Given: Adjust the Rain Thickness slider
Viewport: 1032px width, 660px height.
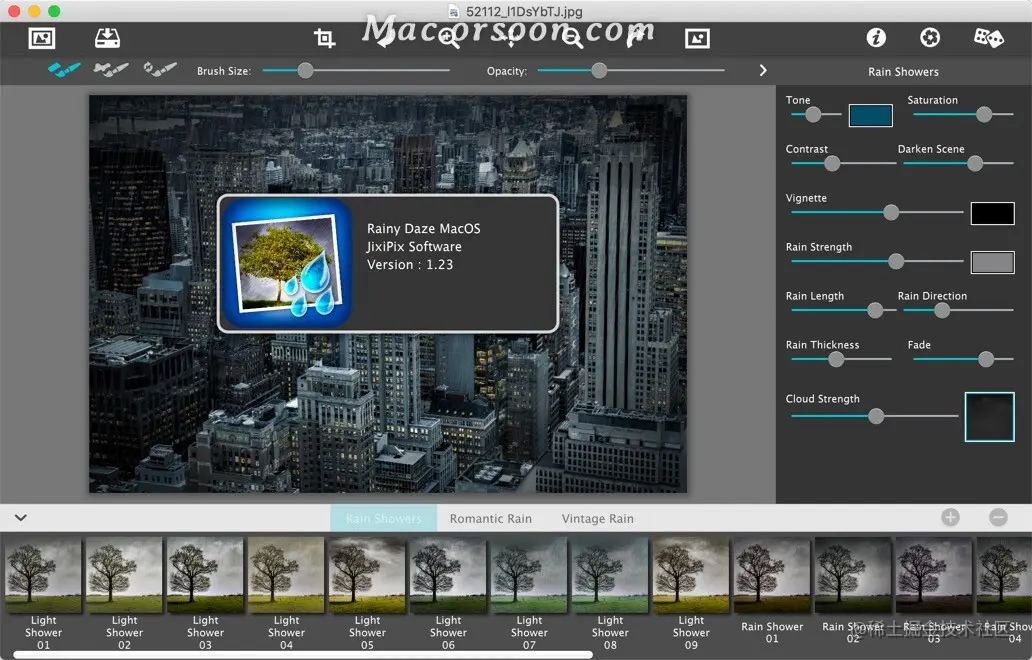Looking at the screenshot, I should point(841,359).
